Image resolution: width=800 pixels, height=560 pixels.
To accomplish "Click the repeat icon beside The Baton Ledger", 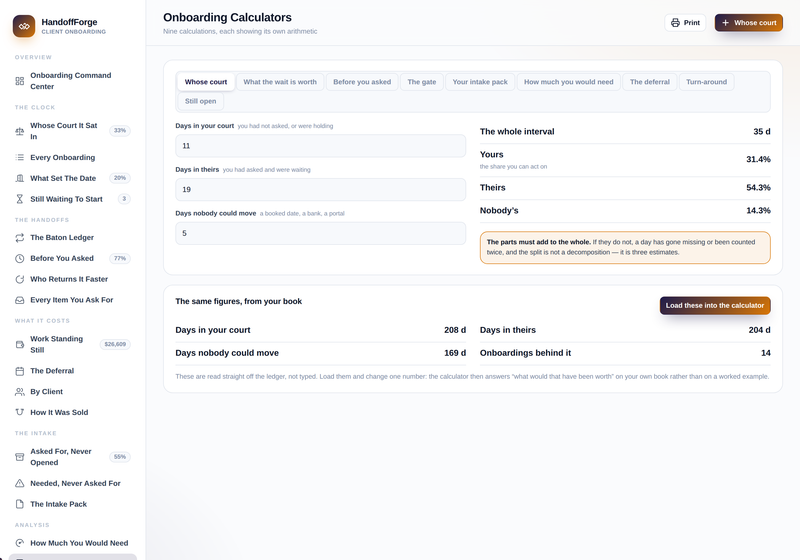I will (x=19, y=238).
